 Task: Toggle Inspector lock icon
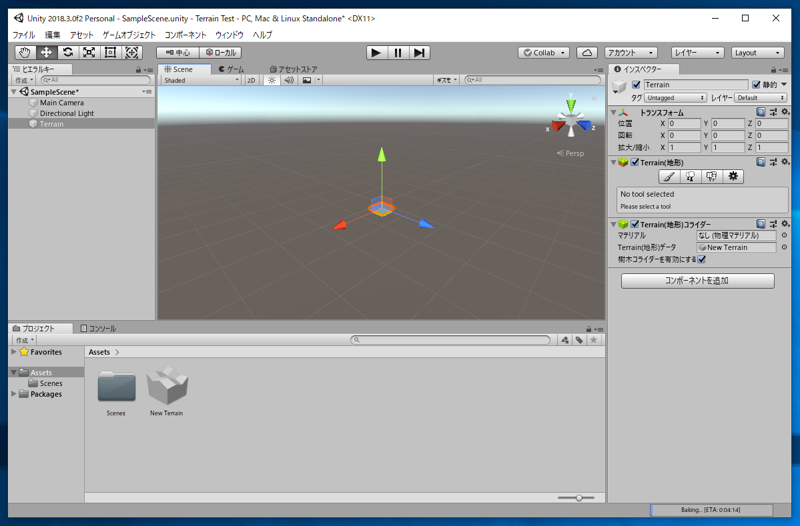[x=773, y=69]
